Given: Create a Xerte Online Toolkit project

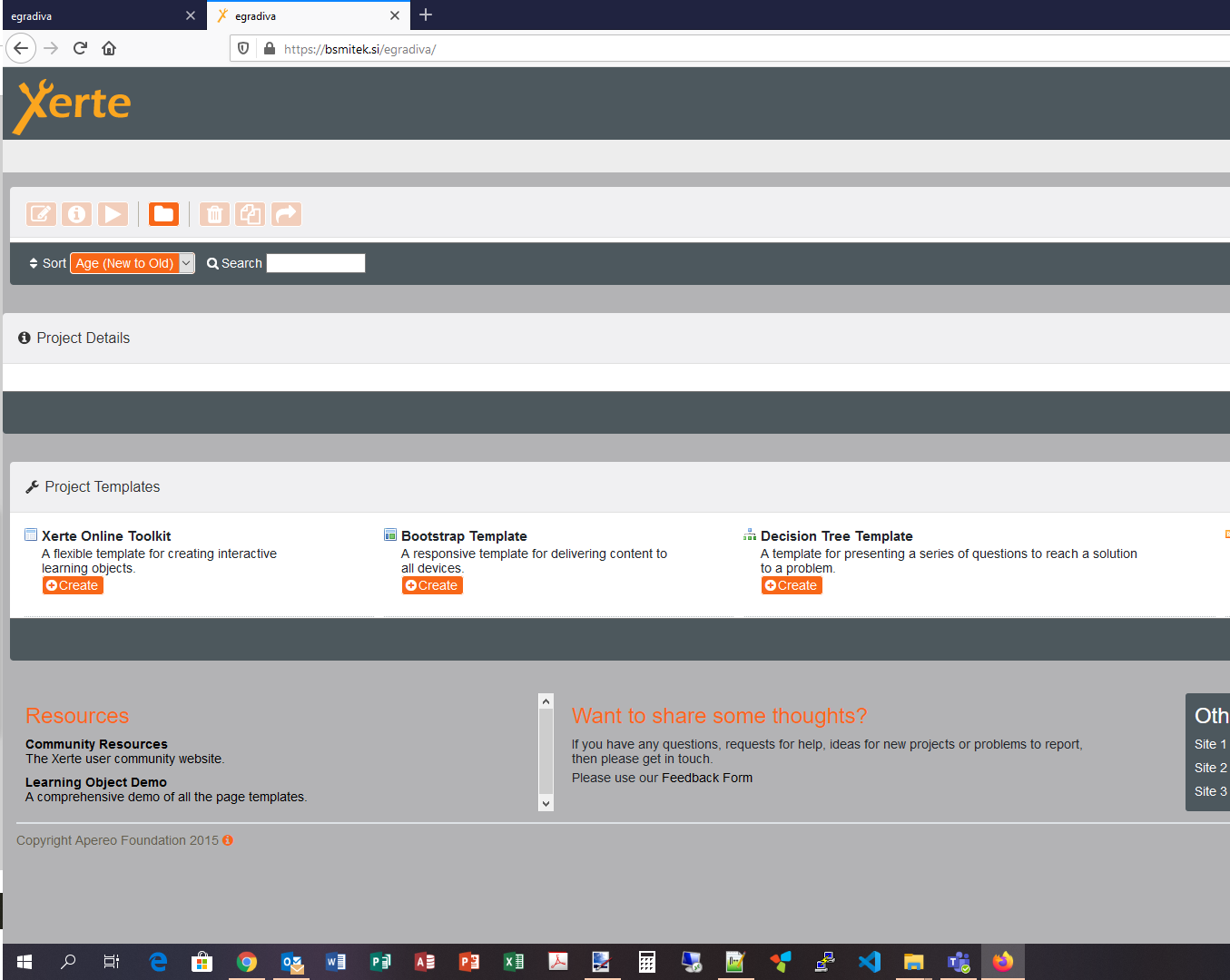Looking at the screenshot, I should tap(73, 585).
